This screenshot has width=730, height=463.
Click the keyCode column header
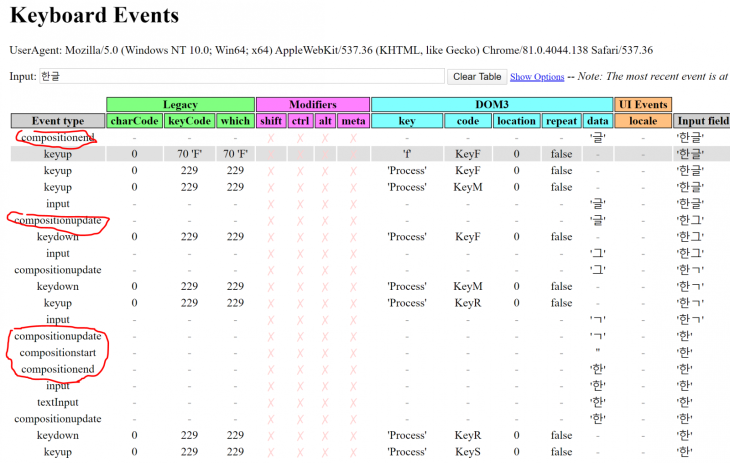tap(189, 121)
